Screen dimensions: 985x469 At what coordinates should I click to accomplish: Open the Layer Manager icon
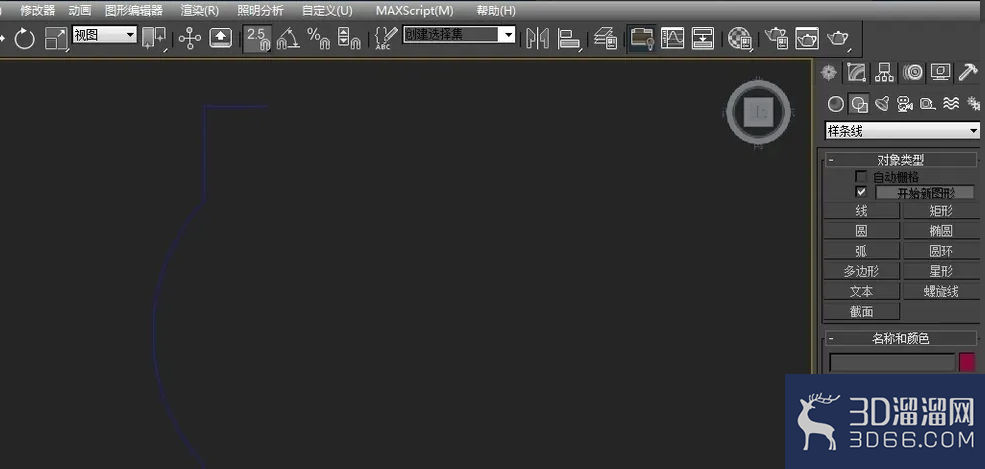606,38
